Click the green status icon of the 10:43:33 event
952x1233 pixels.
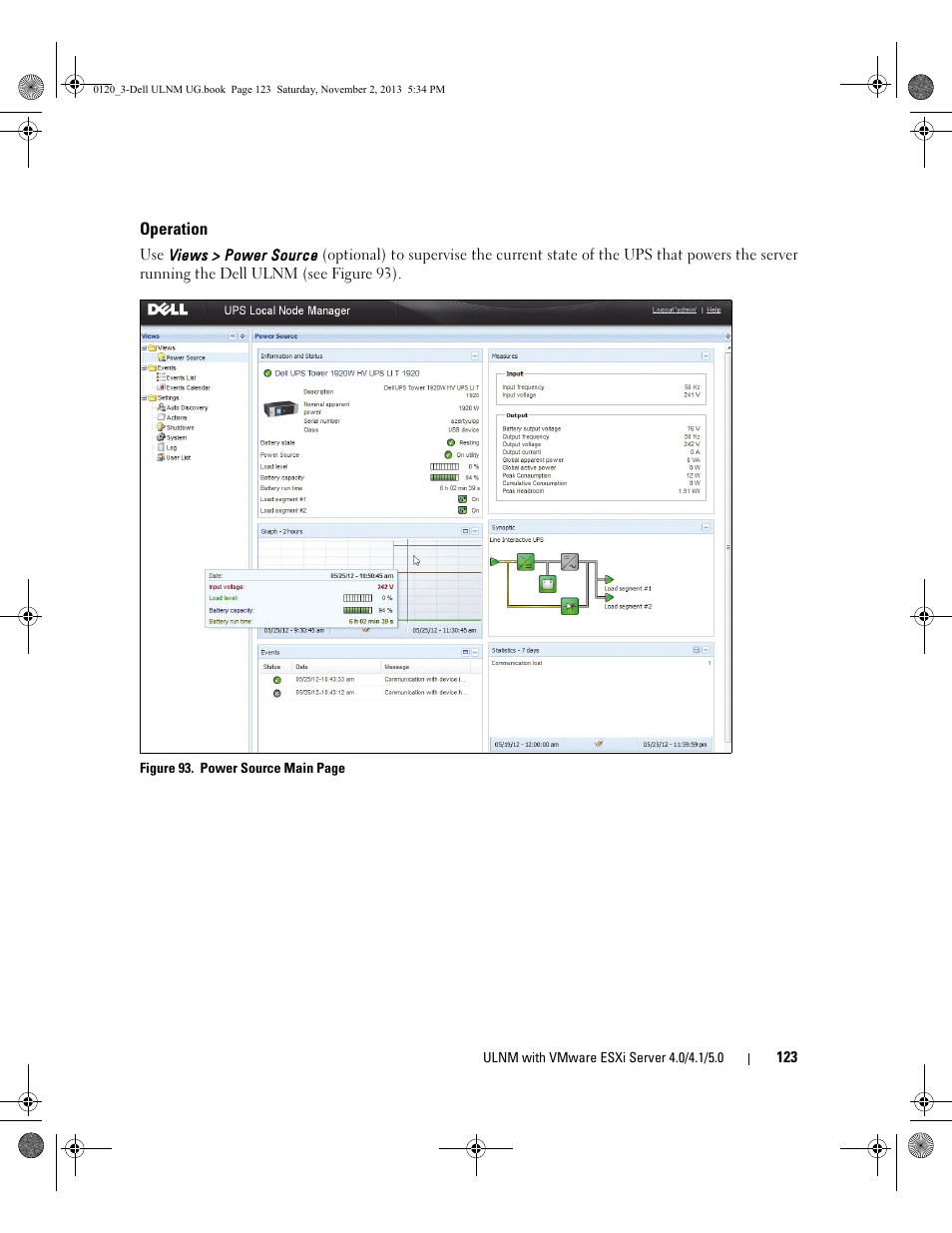click(277, 680)
